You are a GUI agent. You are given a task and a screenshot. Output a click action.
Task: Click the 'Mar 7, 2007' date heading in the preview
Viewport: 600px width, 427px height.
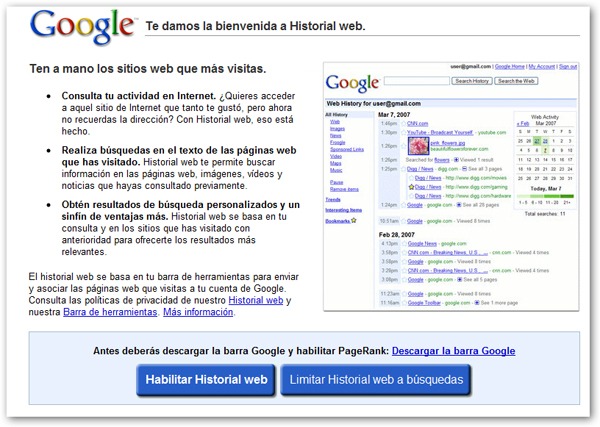(394, 115)
